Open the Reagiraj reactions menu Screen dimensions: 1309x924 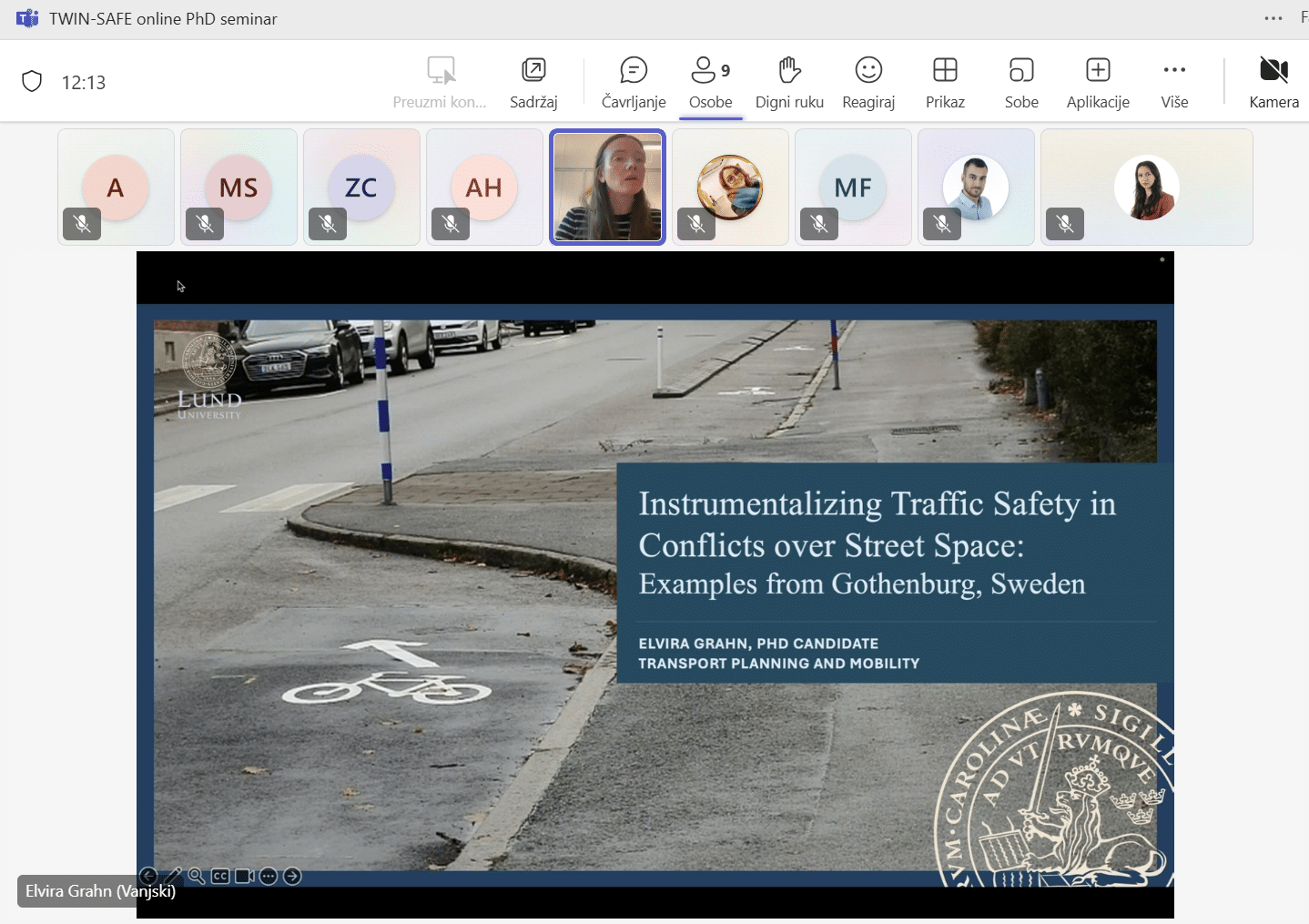(x=868, y=83)
